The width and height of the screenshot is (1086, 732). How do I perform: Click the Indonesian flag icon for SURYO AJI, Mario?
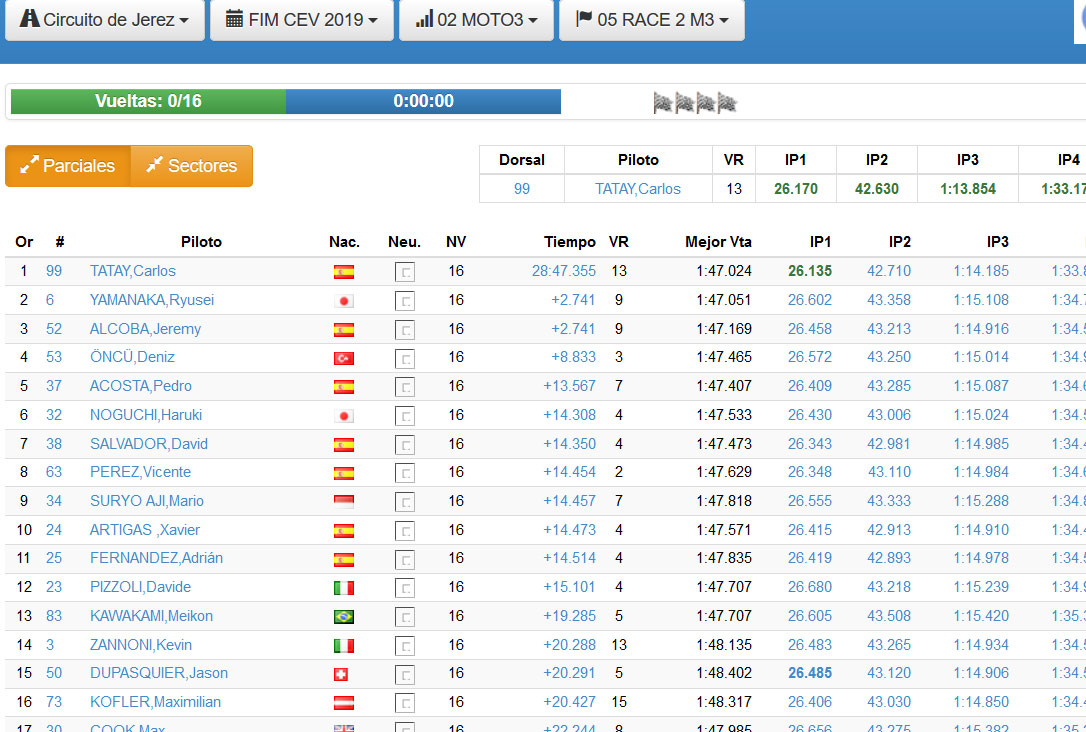coord(343,502)
